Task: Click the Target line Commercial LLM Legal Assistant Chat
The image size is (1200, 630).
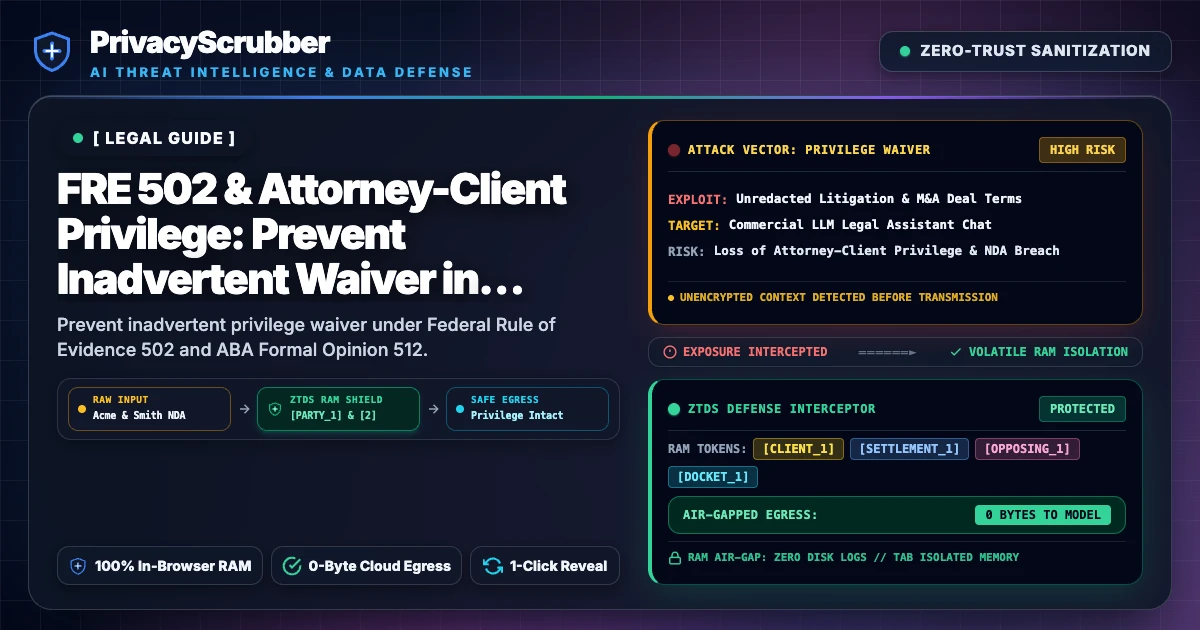Action: [x=830, y=225]
